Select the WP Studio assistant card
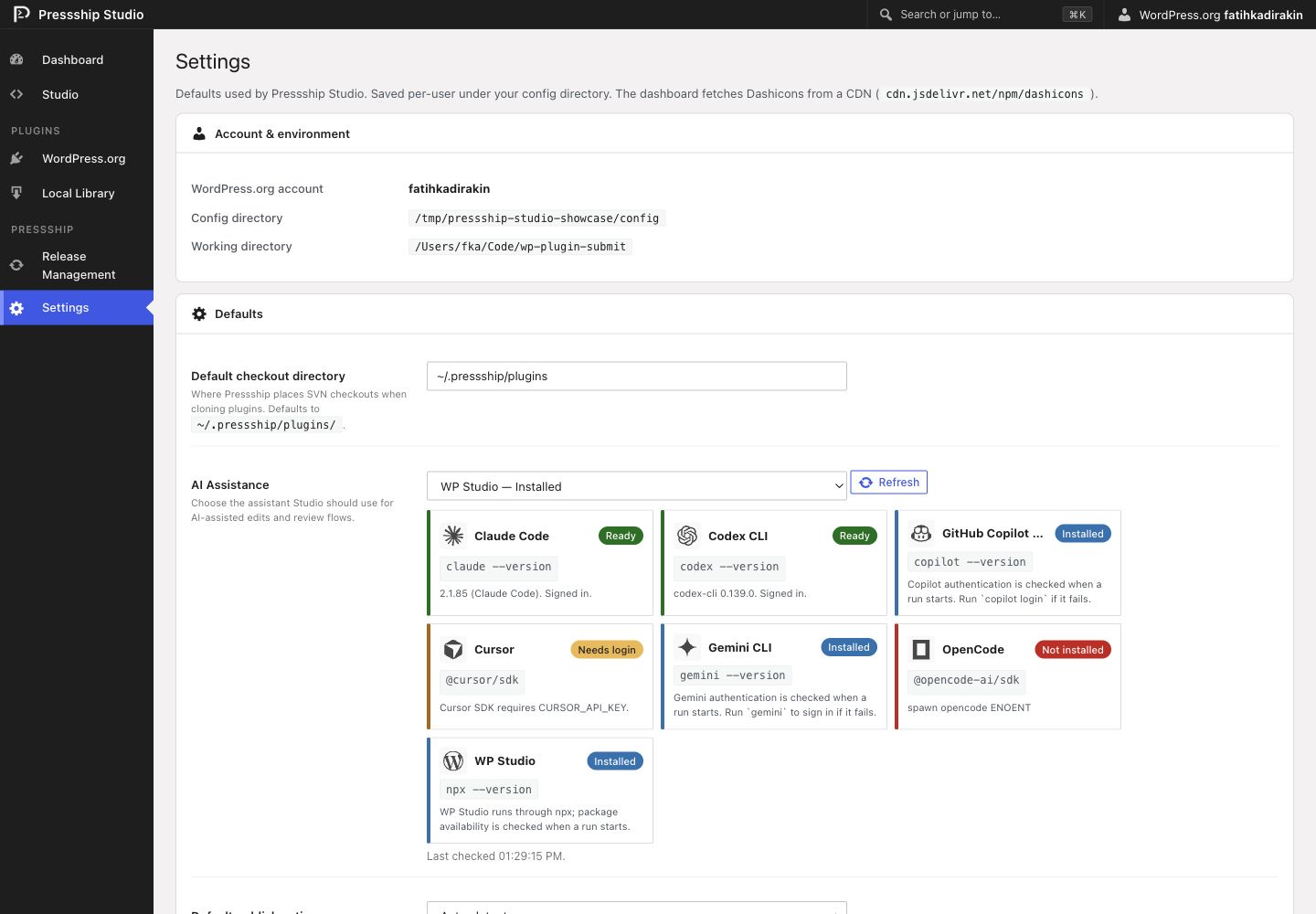Viewport: 1316px width, 914px height. pyautogui.click(x=540, y=791)
